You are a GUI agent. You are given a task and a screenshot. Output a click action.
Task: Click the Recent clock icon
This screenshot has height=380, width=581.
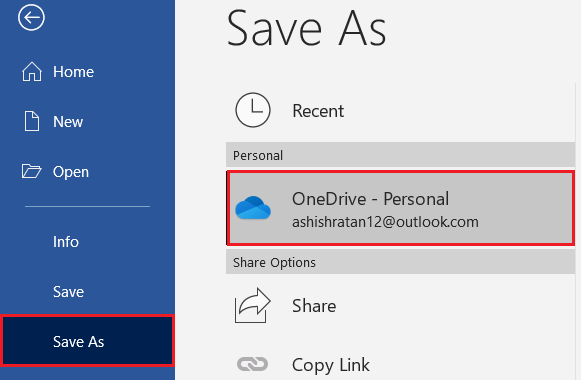(x=253, y=110)
